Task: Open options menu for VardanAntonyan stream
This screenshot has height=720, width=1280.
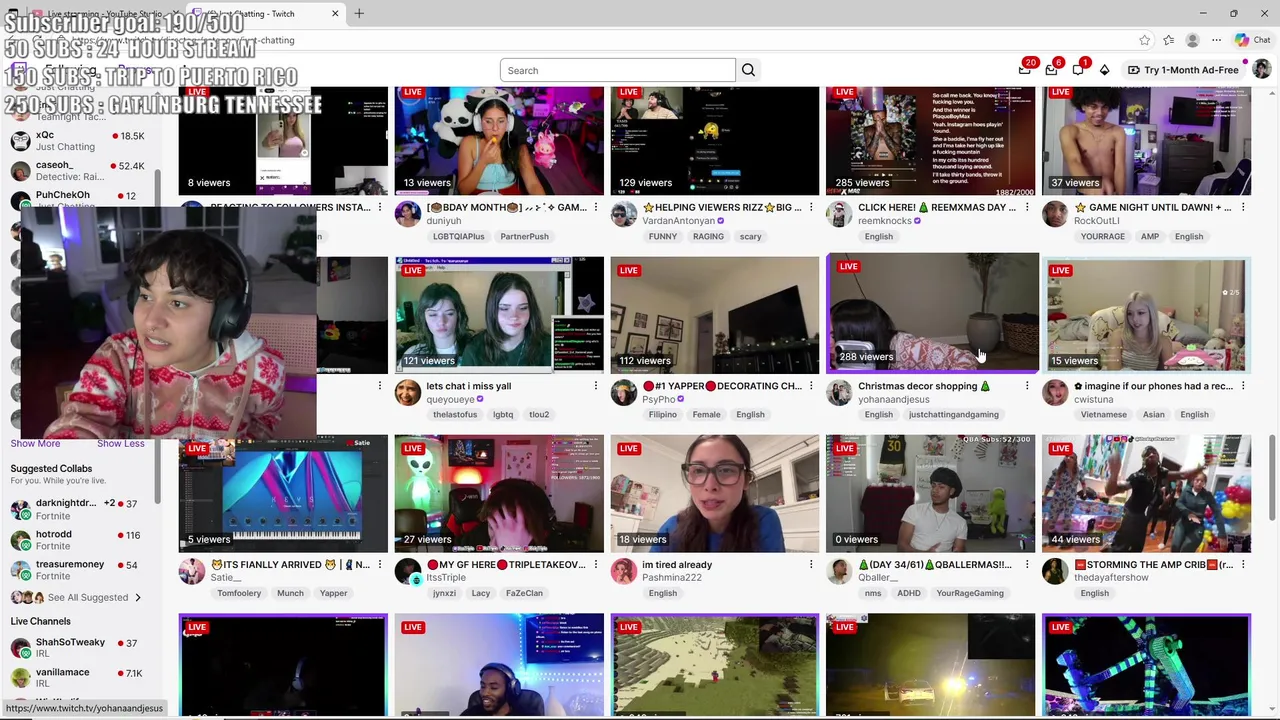Action: (811, 207)
